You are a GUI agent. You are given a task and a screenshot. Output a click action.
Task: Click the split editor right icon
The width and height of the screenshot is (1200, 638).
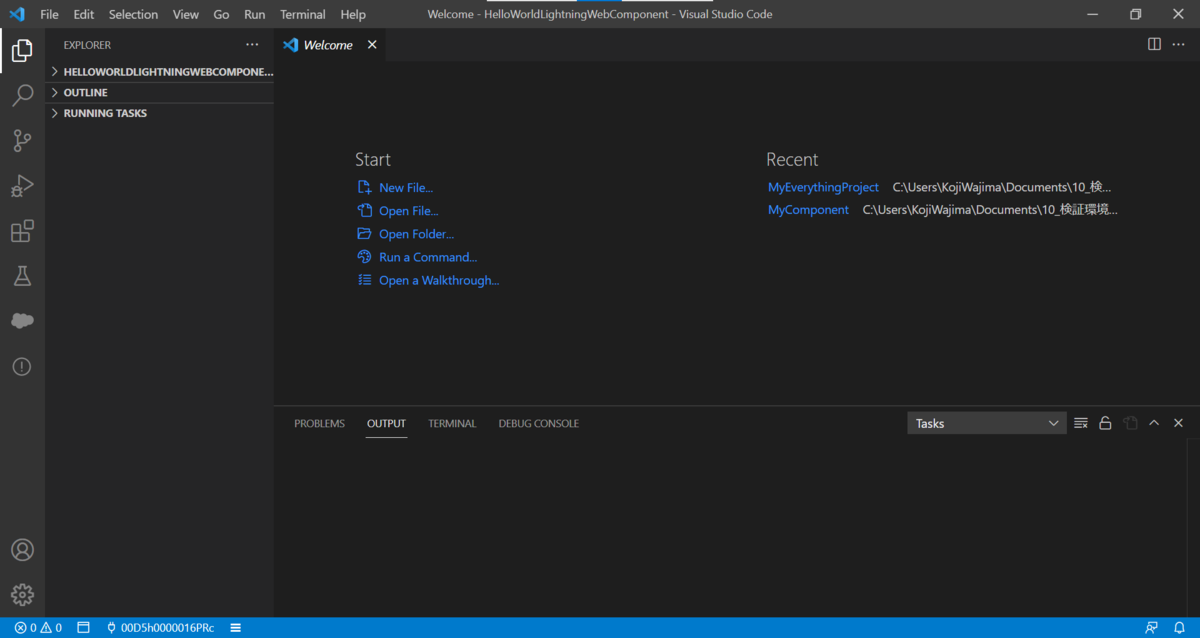(x=1154, y=45)
